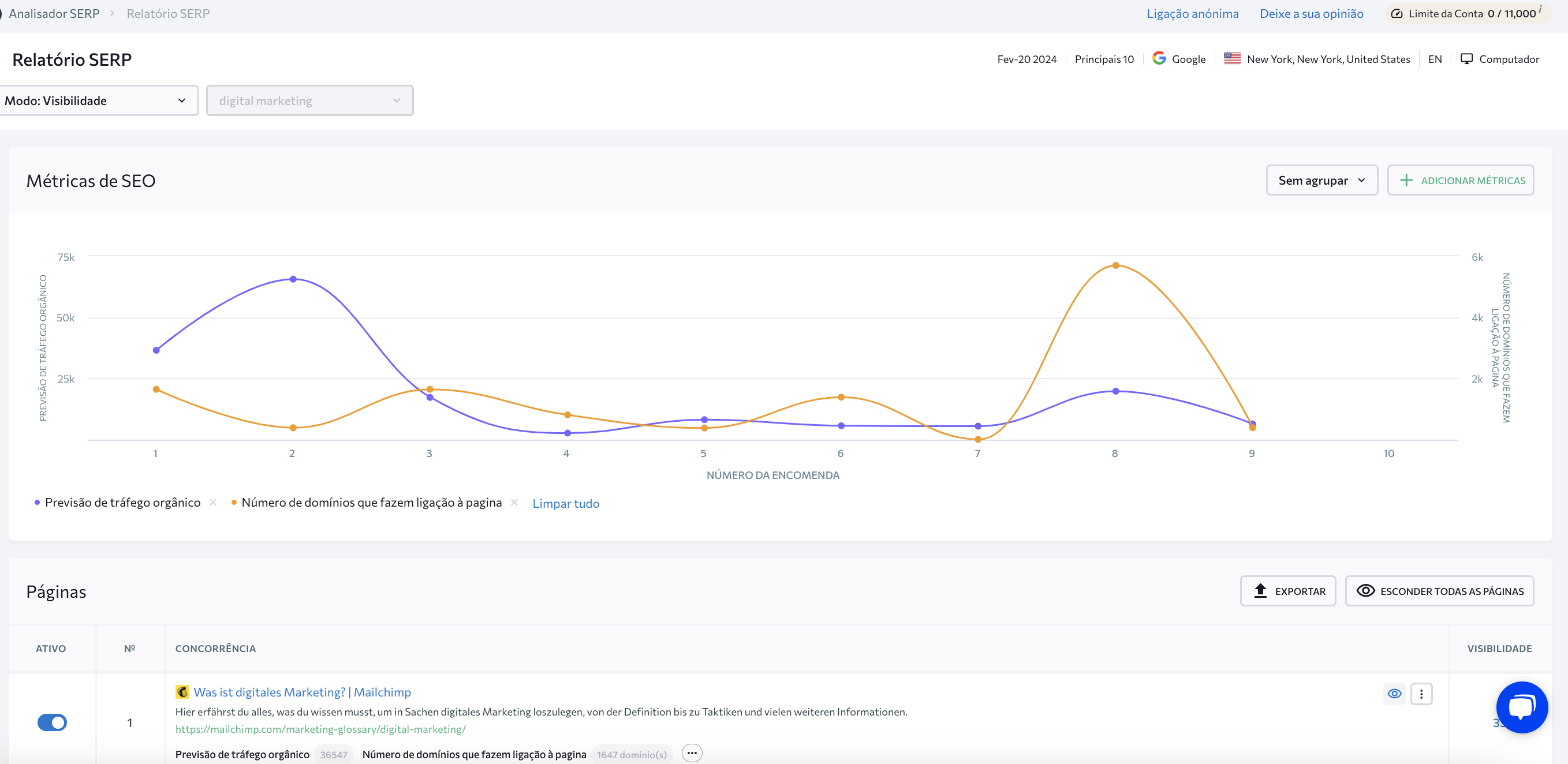Open the ellipsis more-metrics button in Mailchimp row
1568x764 pixels.
pos(692,753)
